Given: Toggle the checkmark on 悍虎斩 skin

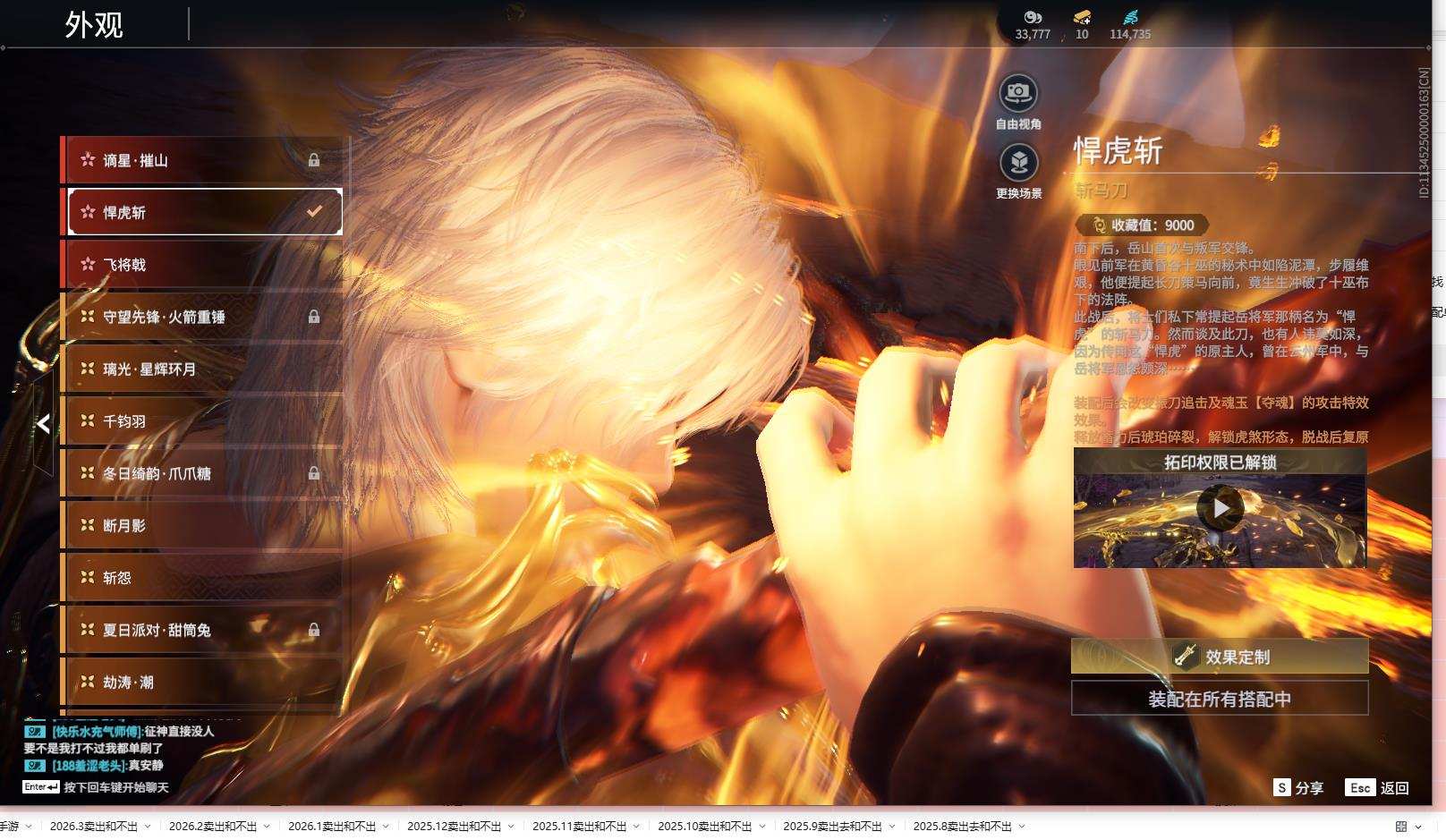Looking at the screenshot, I should (314, 212).
